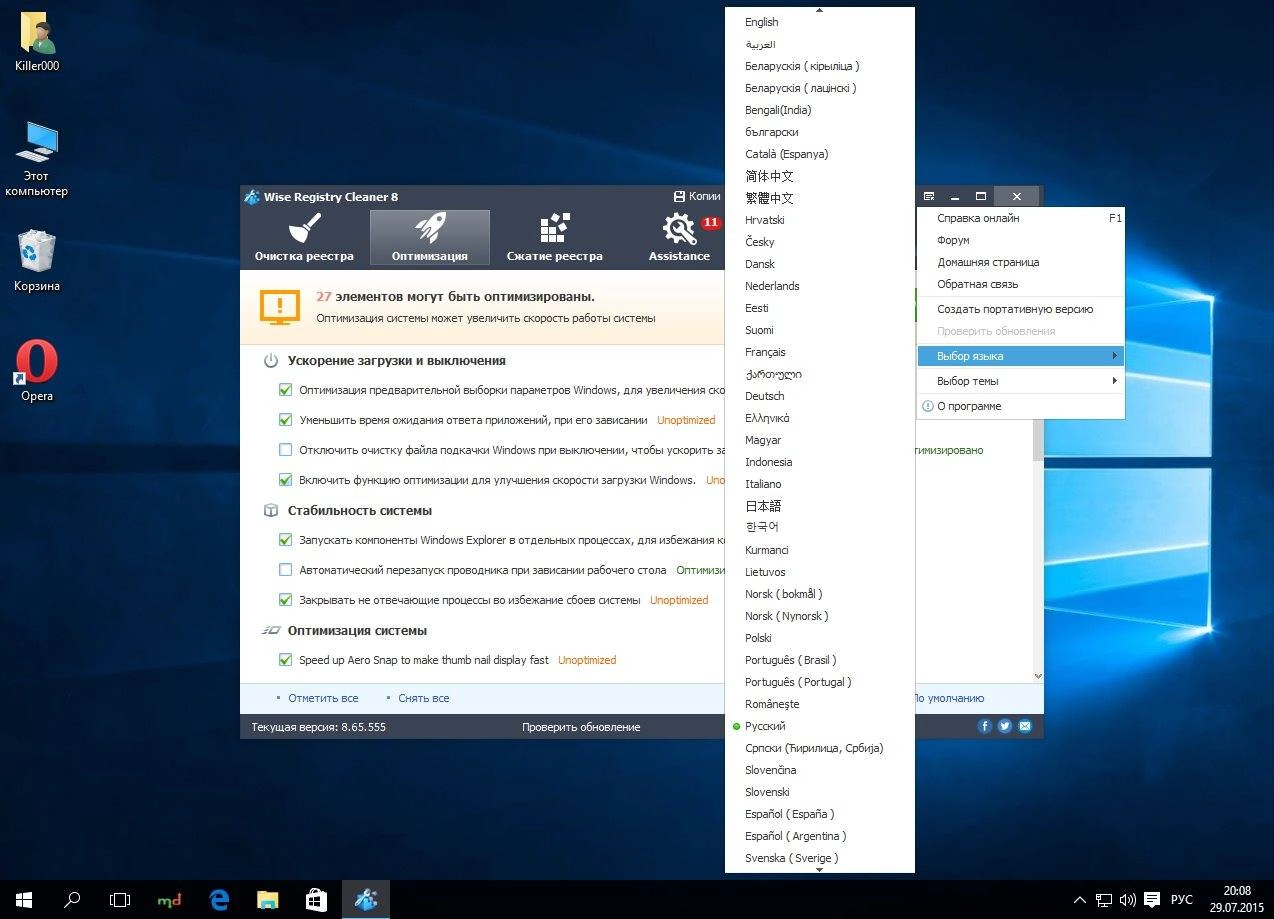Open the menu icon in title bar
Image resolution: width=1274 pixels, height=919 pixels.
pyautogui.click(x=929, y=197)
